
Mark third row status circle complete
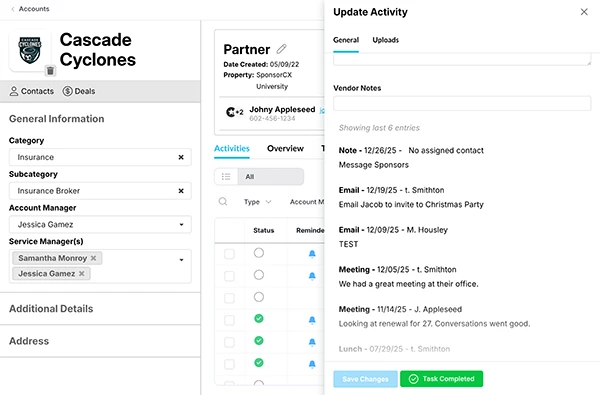(259, 297)
